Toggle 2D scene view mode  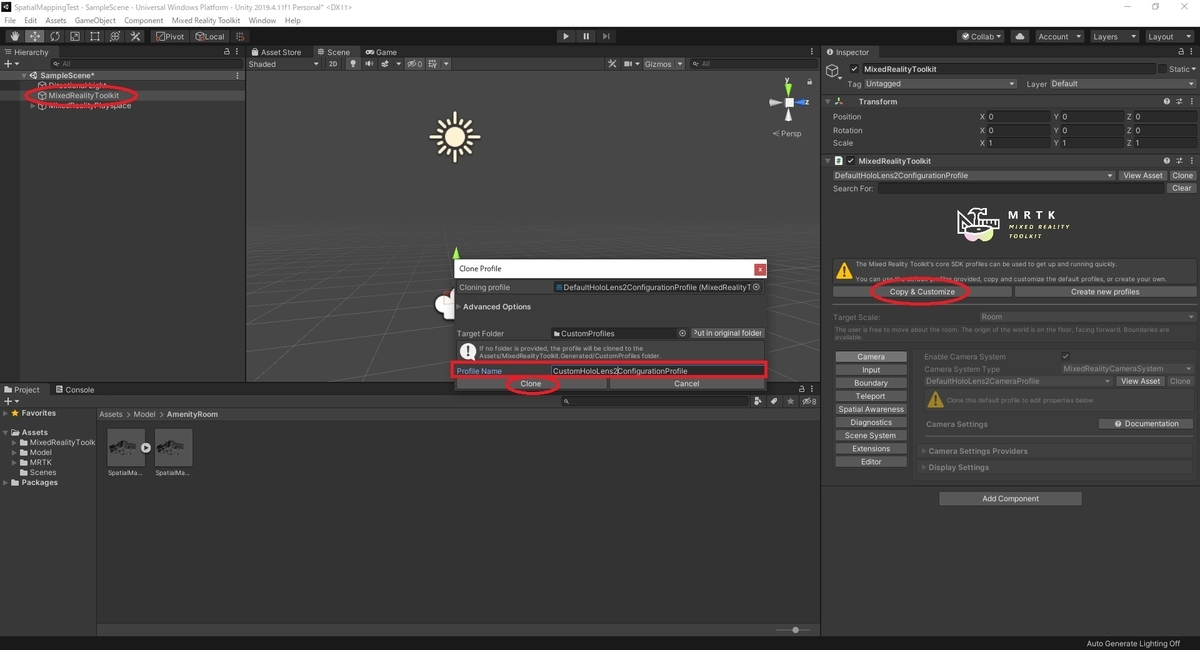pos(334,64)
